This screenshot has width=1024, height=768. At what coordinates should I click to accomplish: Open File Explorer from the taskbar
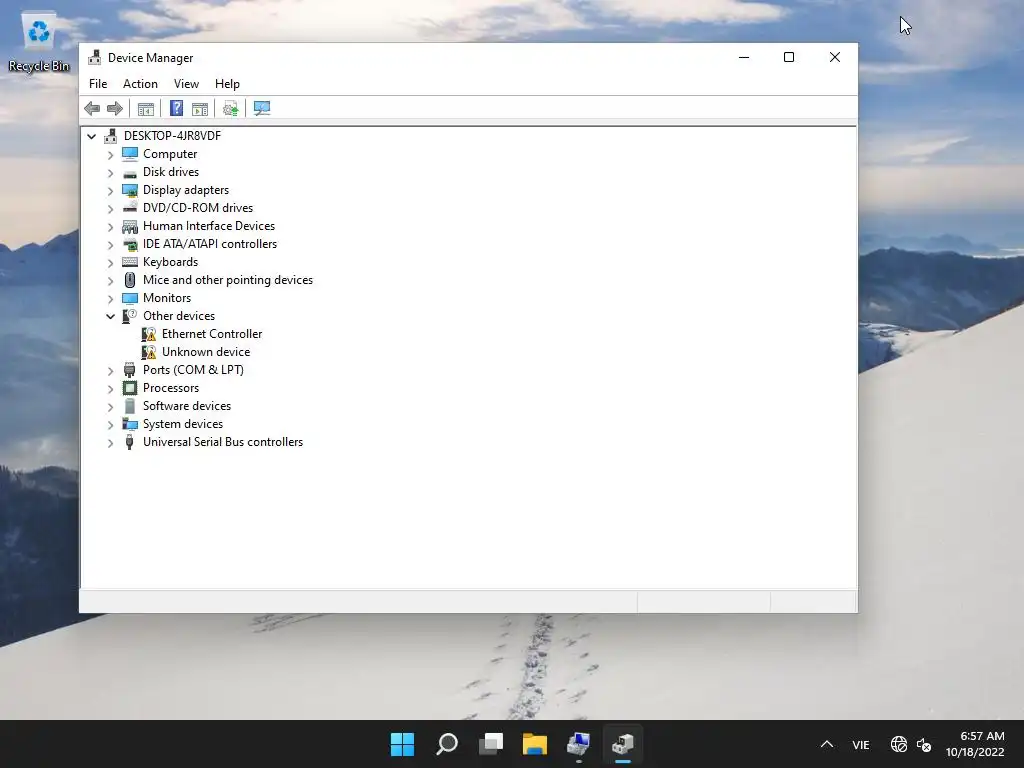535,744
